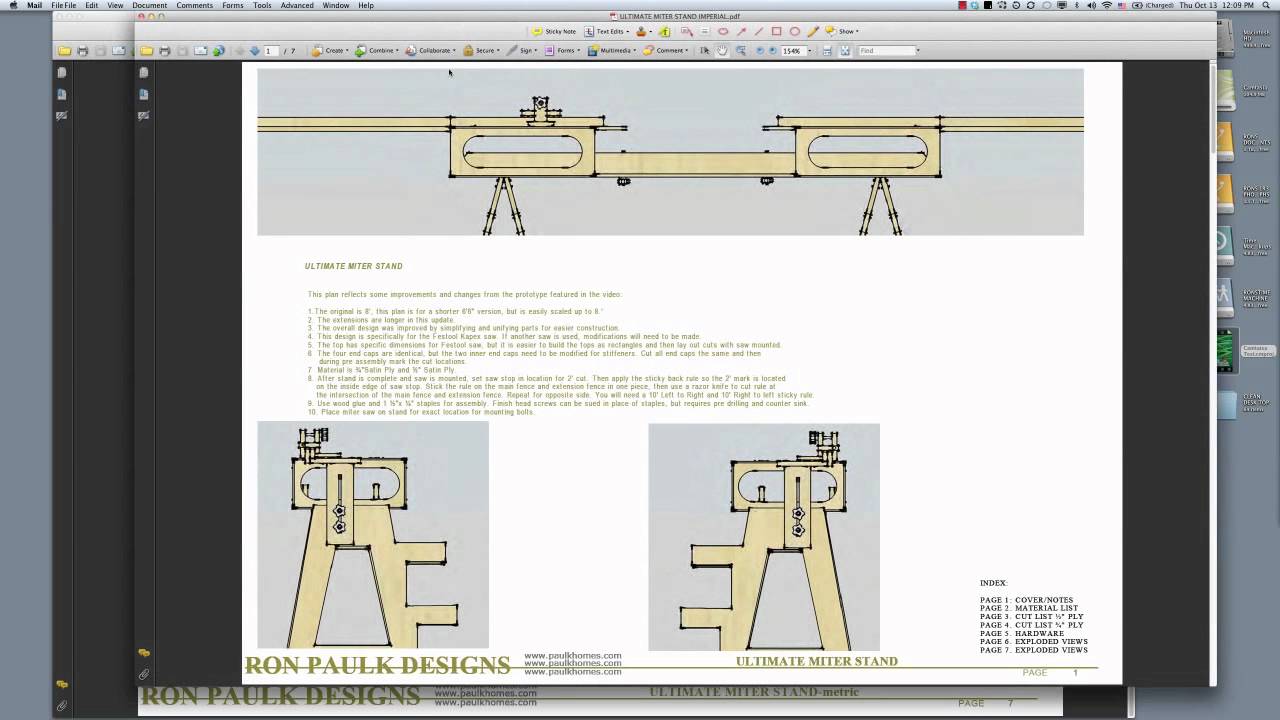The width and height of the screenshot is (1280, 720).
Task: Click the Print icon in front window toolbar
Action: 165,50
